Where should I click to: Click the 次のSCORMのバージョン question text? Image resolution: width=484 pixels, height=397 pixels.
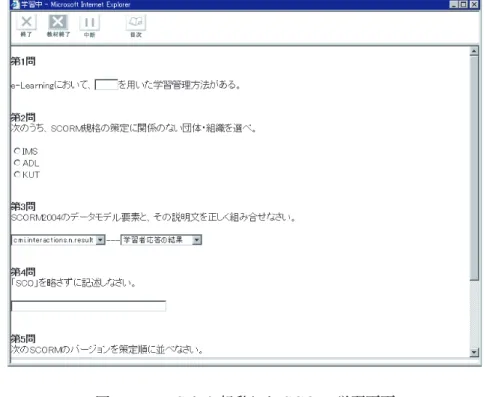(107, 350)
